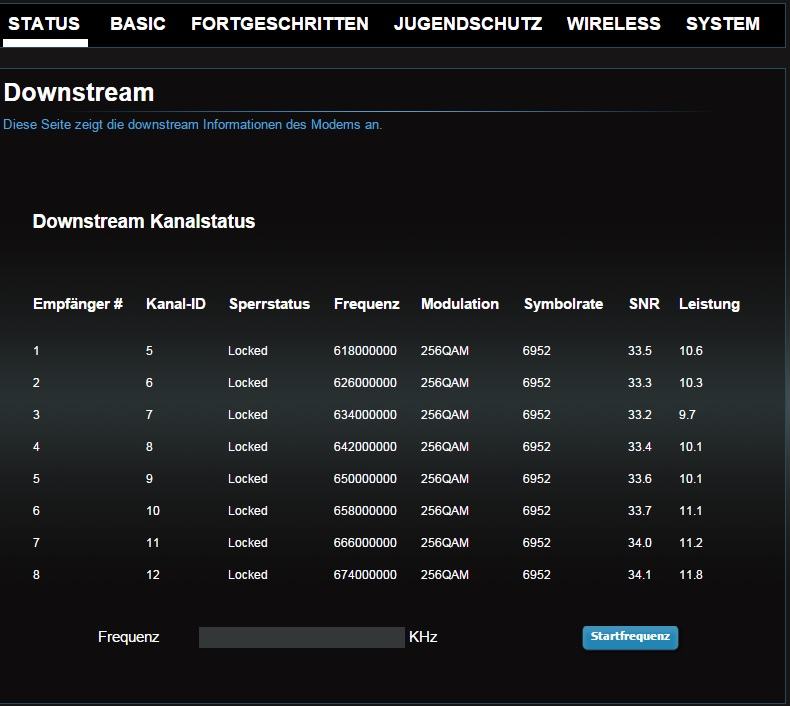Select SNR value 34.1
This screenshot has height=706, width=790.
639,574
